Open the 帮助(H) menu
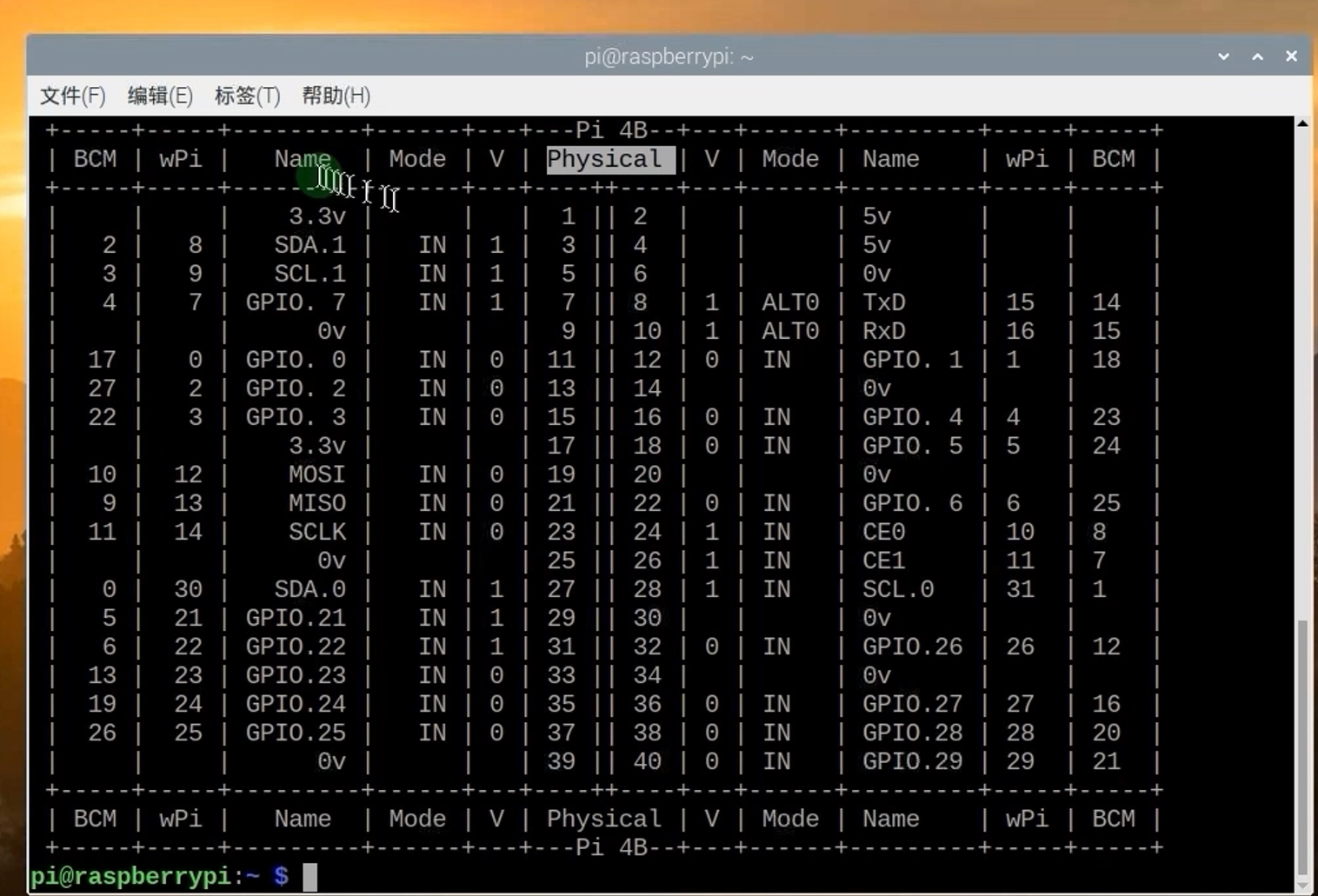The width and height of the screenshot is (1318, 896). coord(336,96)
